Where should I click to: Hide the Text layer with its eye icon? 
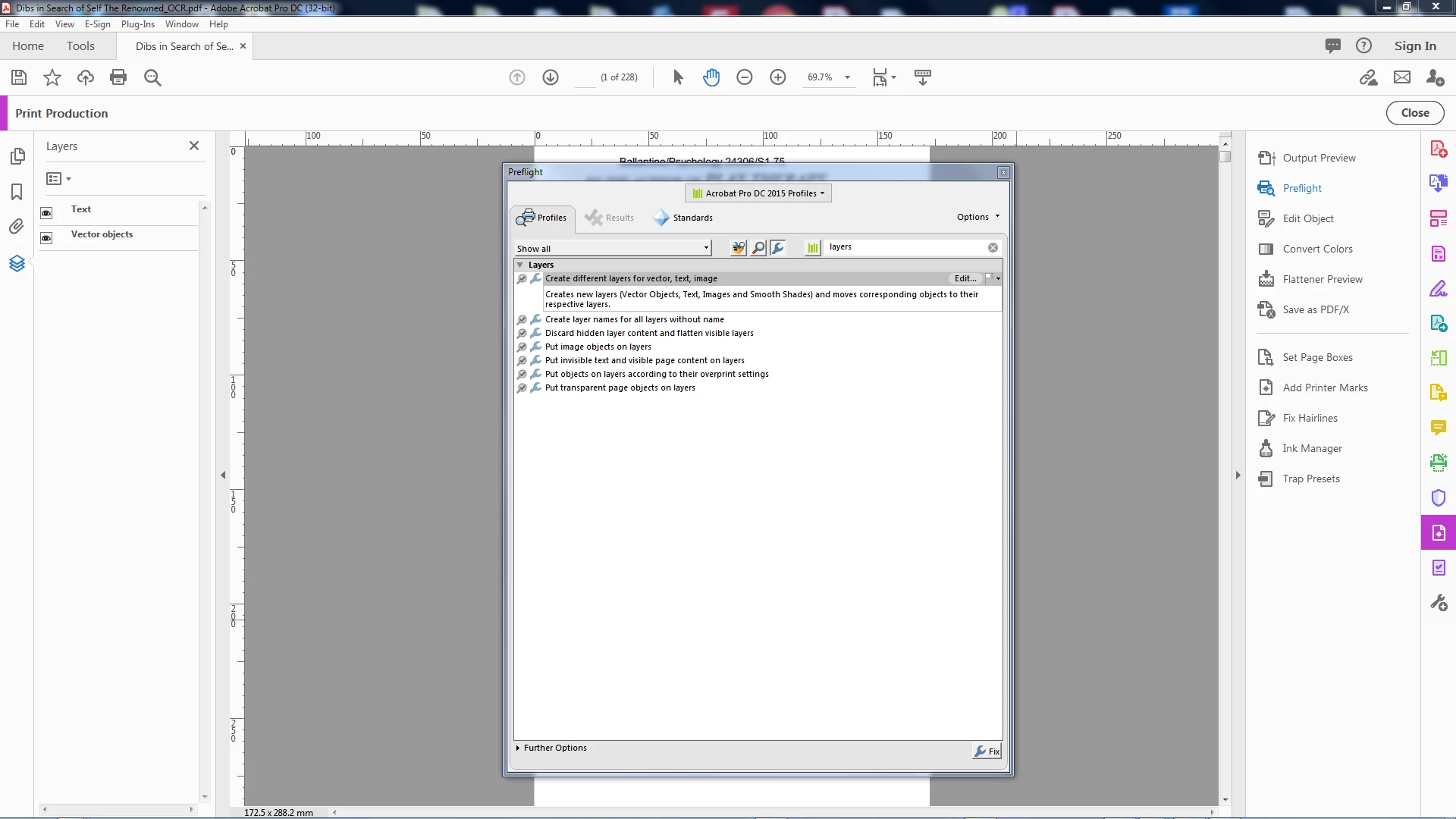click(46, 213)
